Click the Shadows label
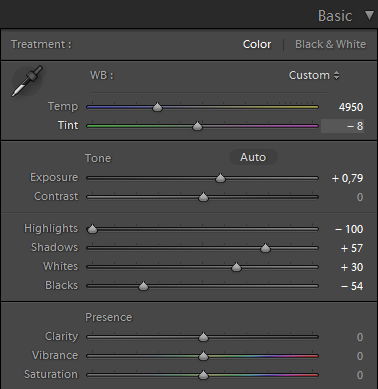 [55, 247]
